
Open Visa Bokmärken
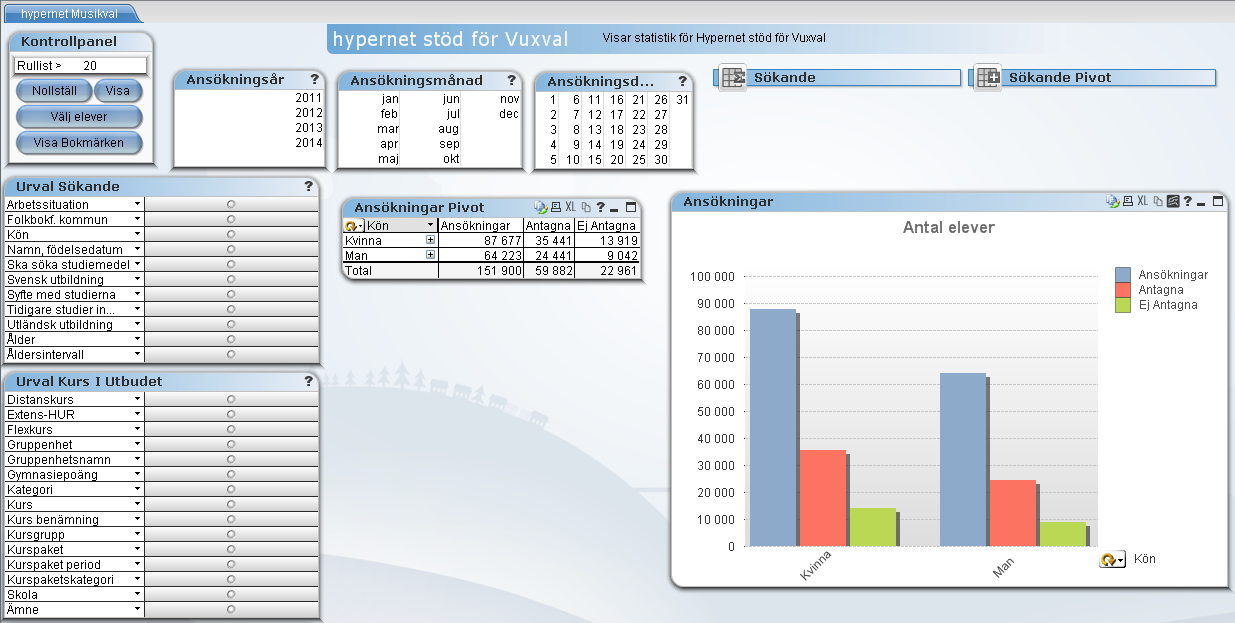click(x=79, y=142)
